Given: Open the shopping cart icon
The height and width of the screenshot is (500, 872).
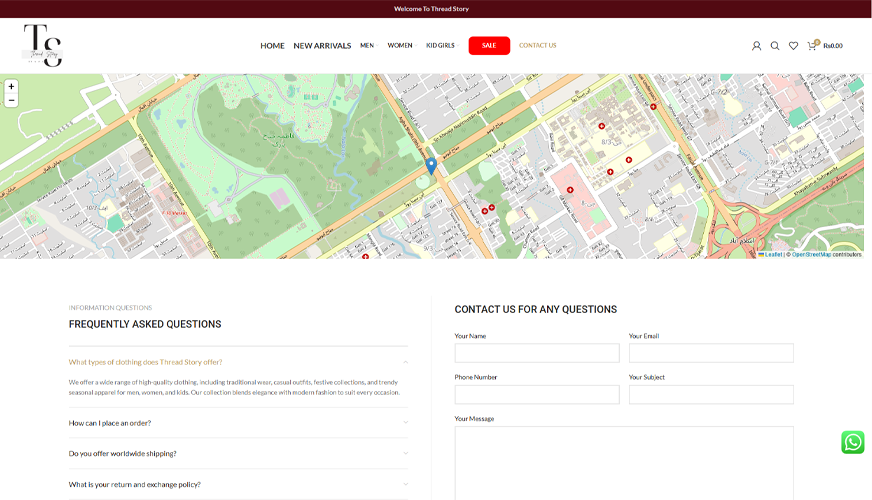Looking at the screenshot, I should (812, 46).
